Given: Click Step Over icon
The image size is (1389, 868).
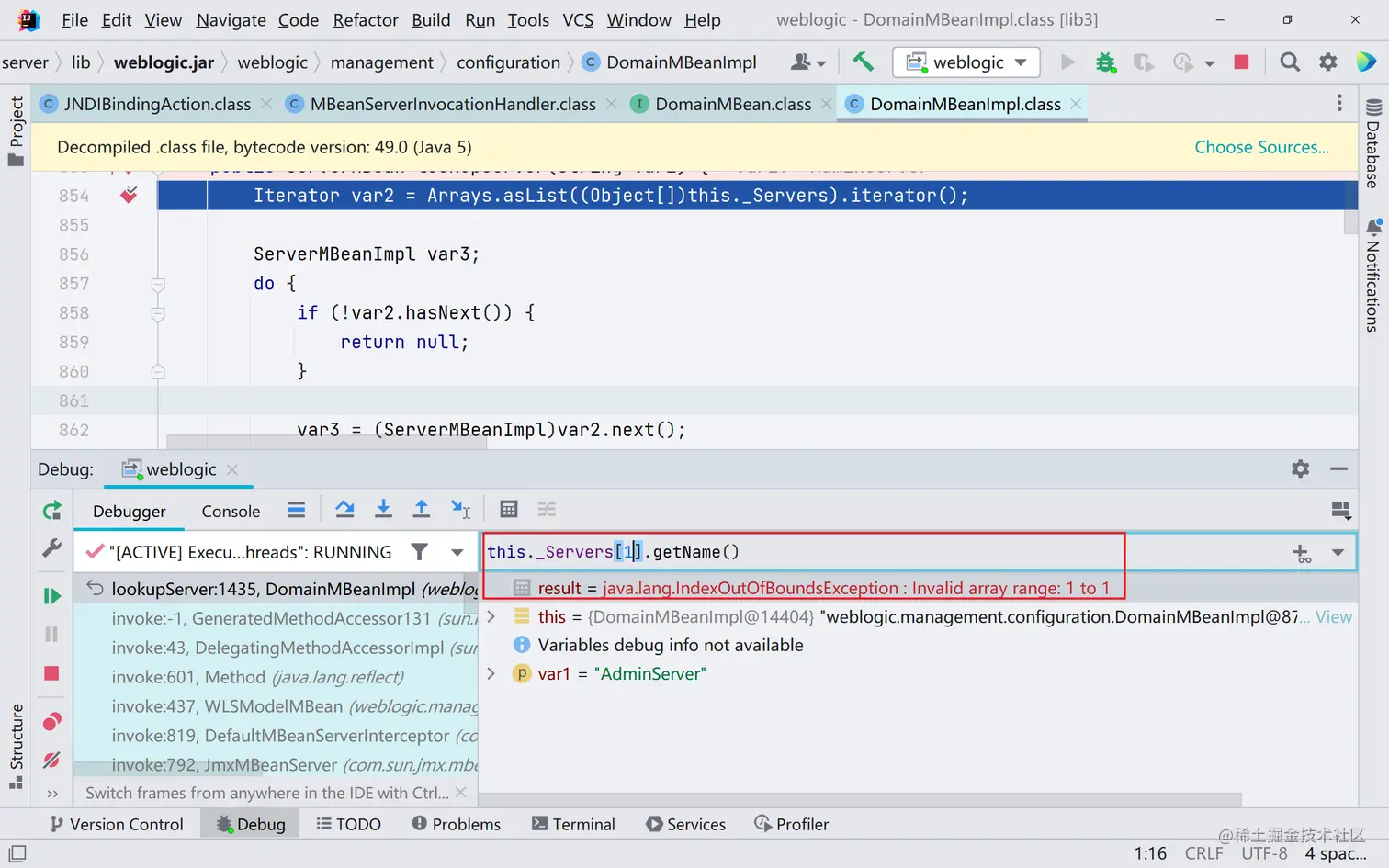Looking at the screenshot, I should (x=345, y=509).
